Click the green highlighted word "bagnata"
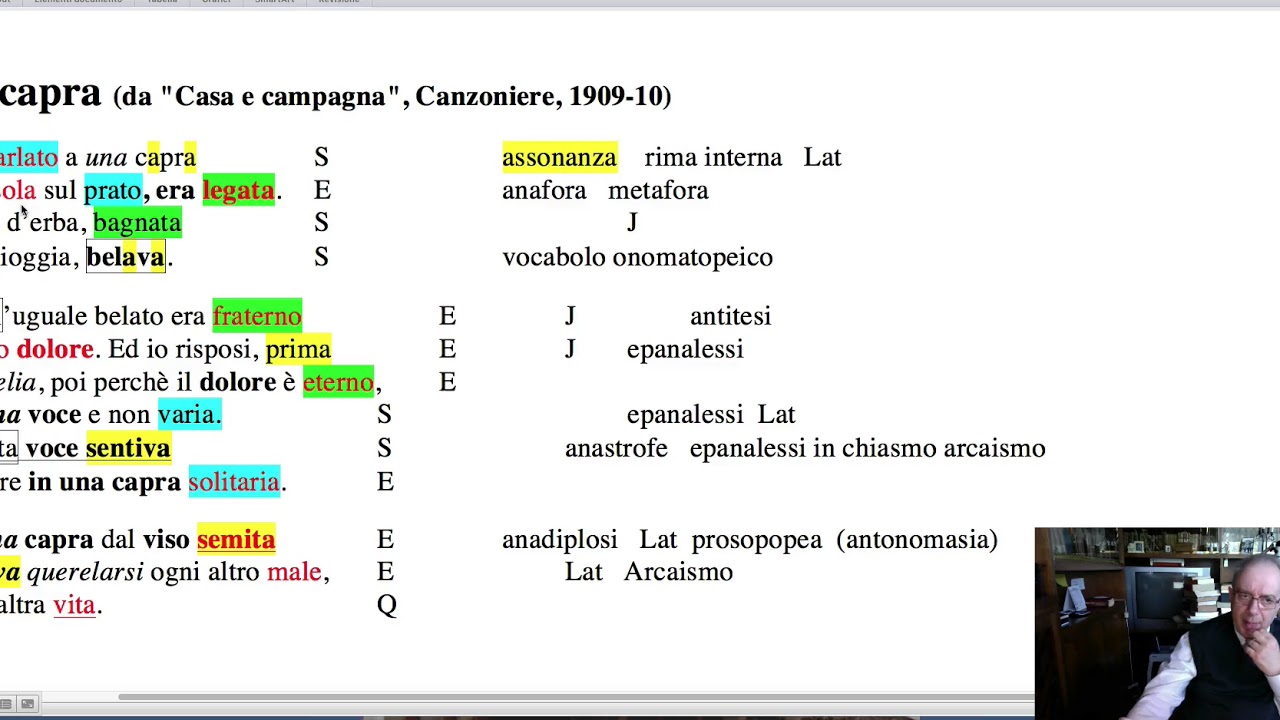This screenshot has width=1280, height=720. (x=137, y=223)
